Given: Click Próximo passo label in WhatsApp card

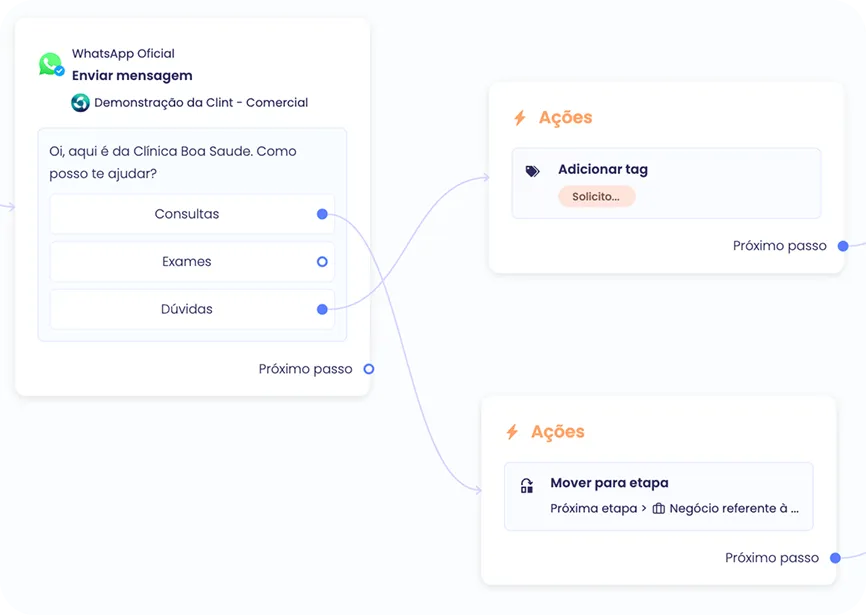Looking at the screenshot, I should coord(305,369).
